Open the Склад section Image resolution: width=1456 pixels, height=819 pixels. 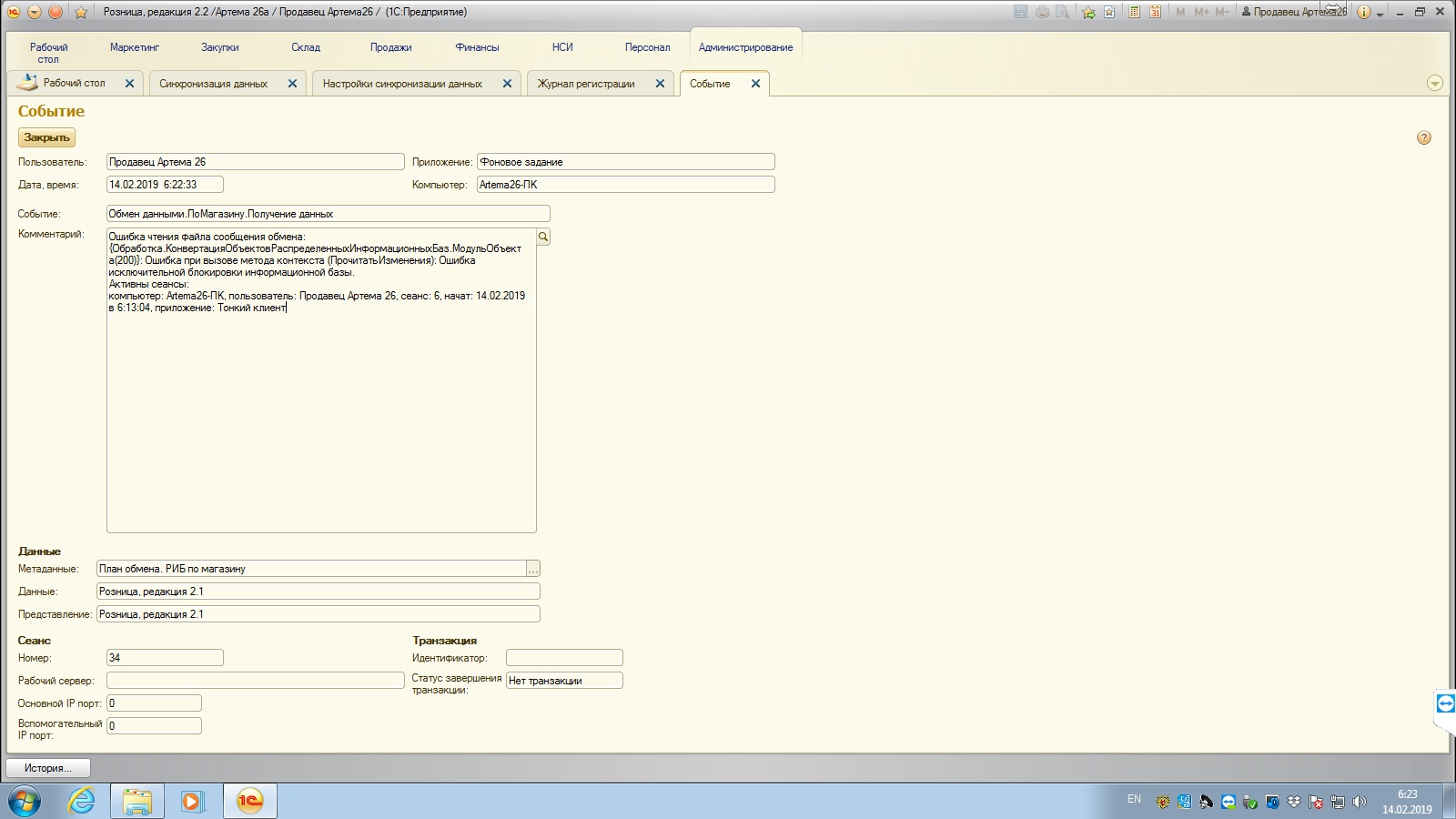click(306, 47)
